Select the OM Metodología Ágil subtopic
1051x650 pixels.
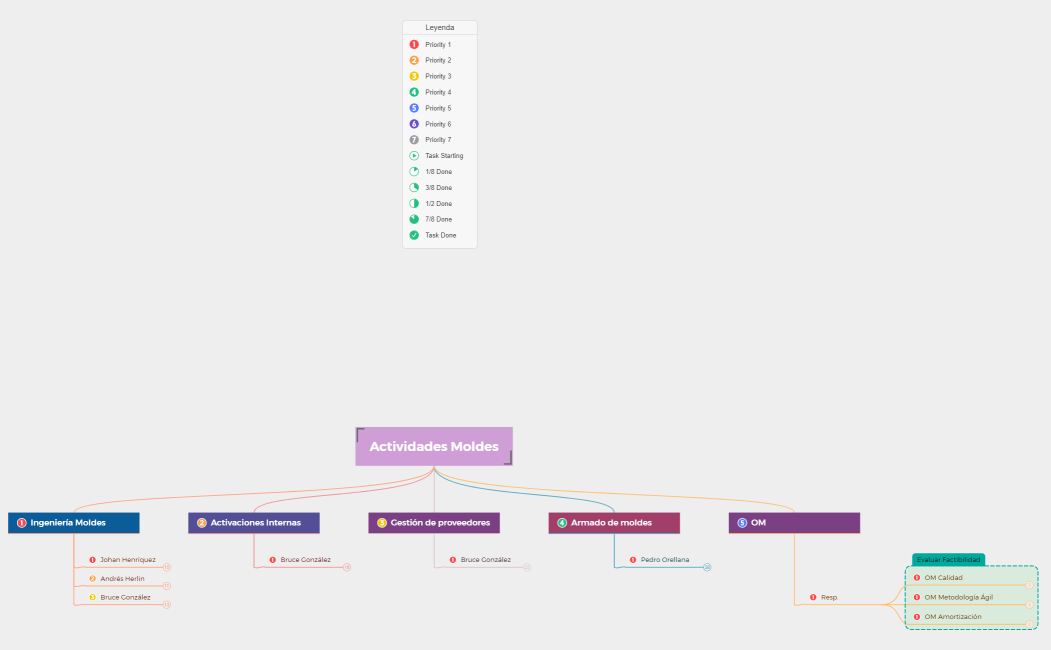(x=958, y=597)
